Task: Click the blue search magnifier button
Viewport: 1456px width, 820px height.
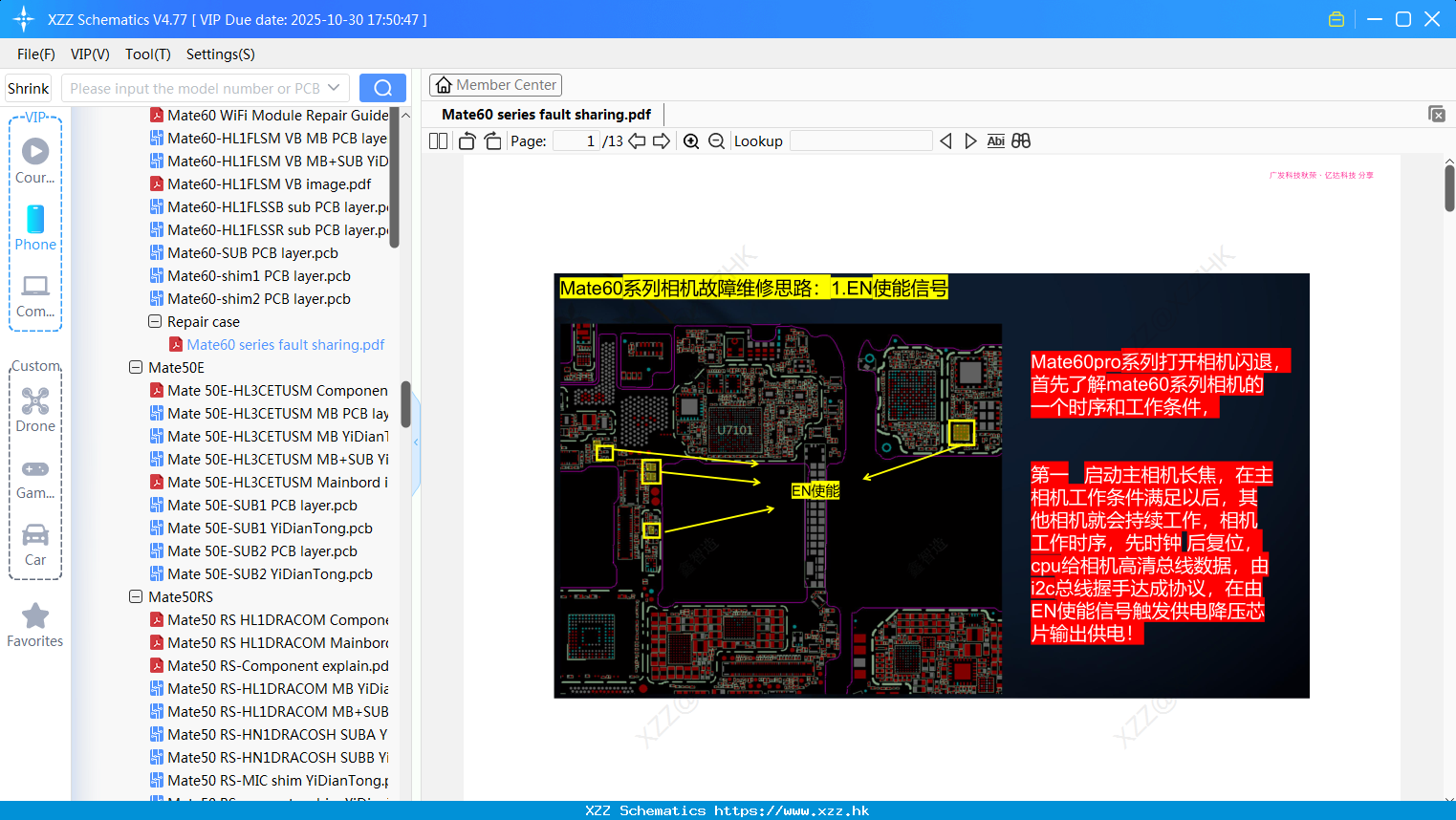Action: (x=382, y=88)
